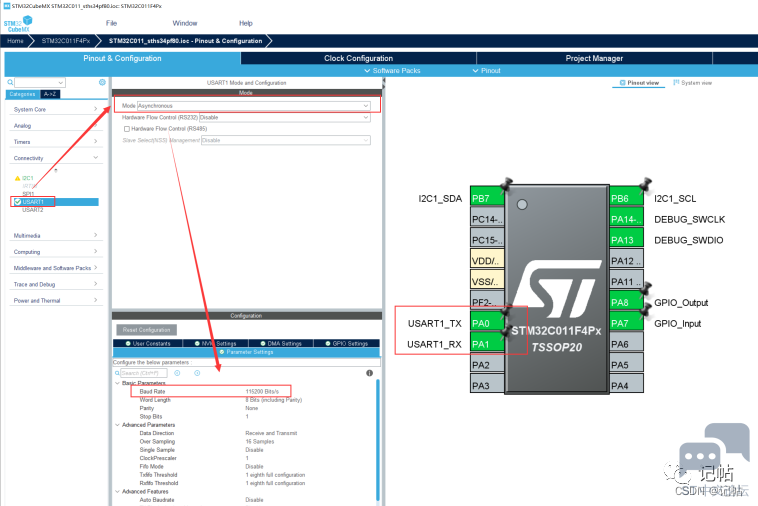Click the pin icon on PB6
The width and height of the screenshot is (758, 506).
(x=645, y=184)
